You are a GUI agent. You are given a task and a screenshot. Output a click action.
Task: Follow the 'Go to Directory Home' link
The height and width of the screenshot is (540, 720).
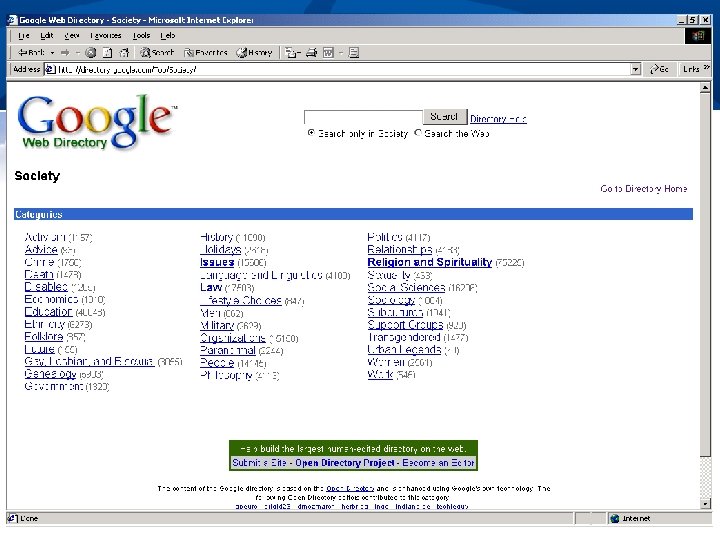[643, 189]
